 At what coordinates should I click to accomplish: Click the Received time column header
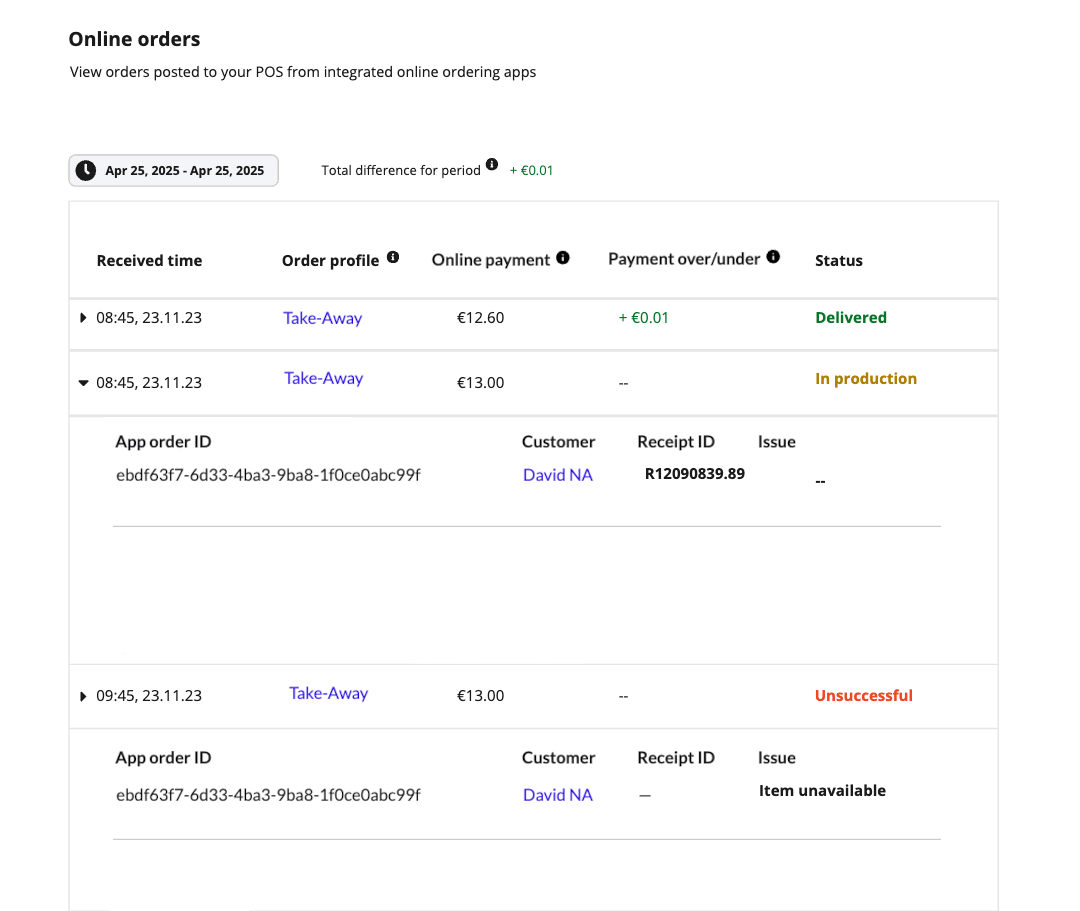149,260
